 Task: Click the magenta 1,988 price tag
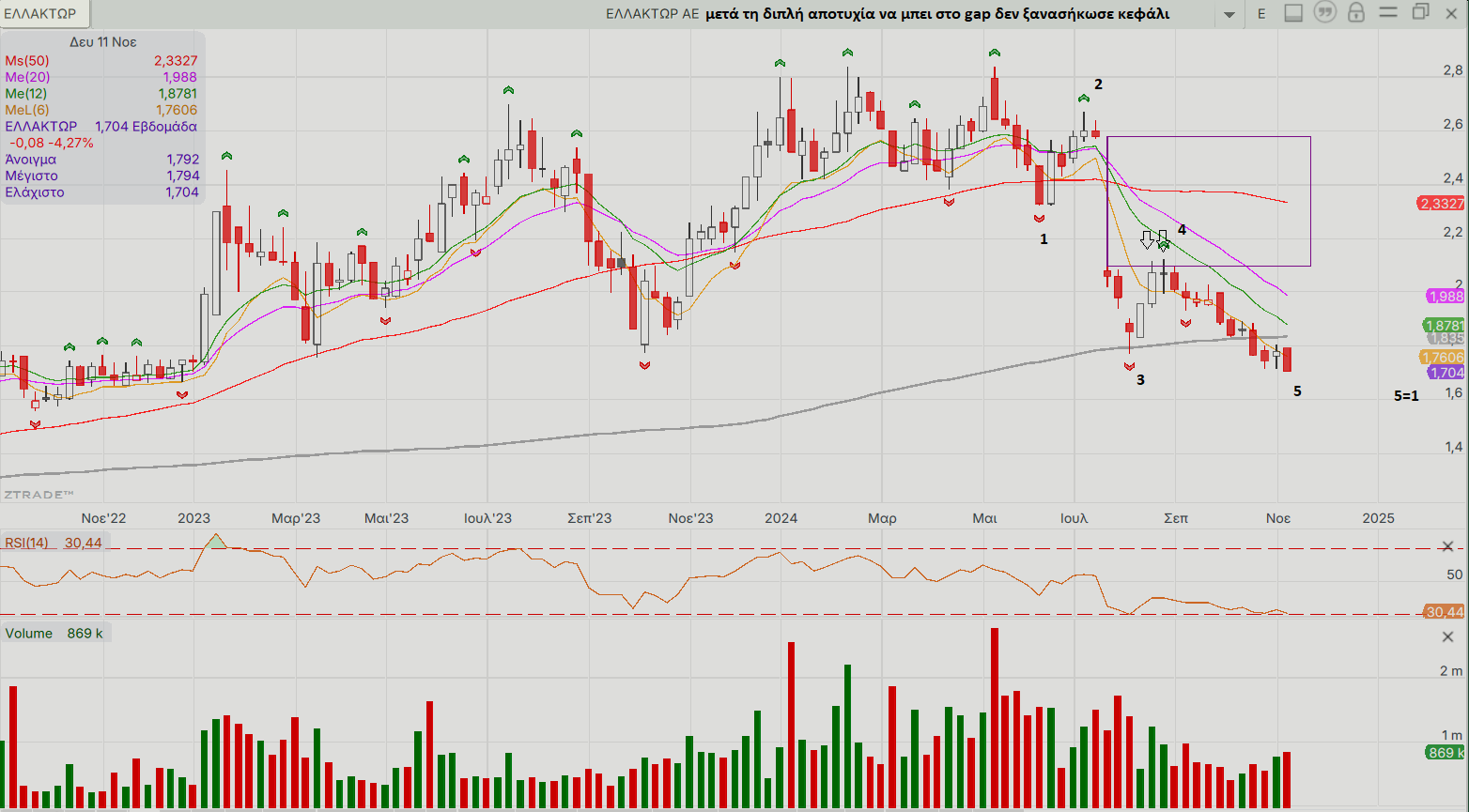coord(1446,297)
